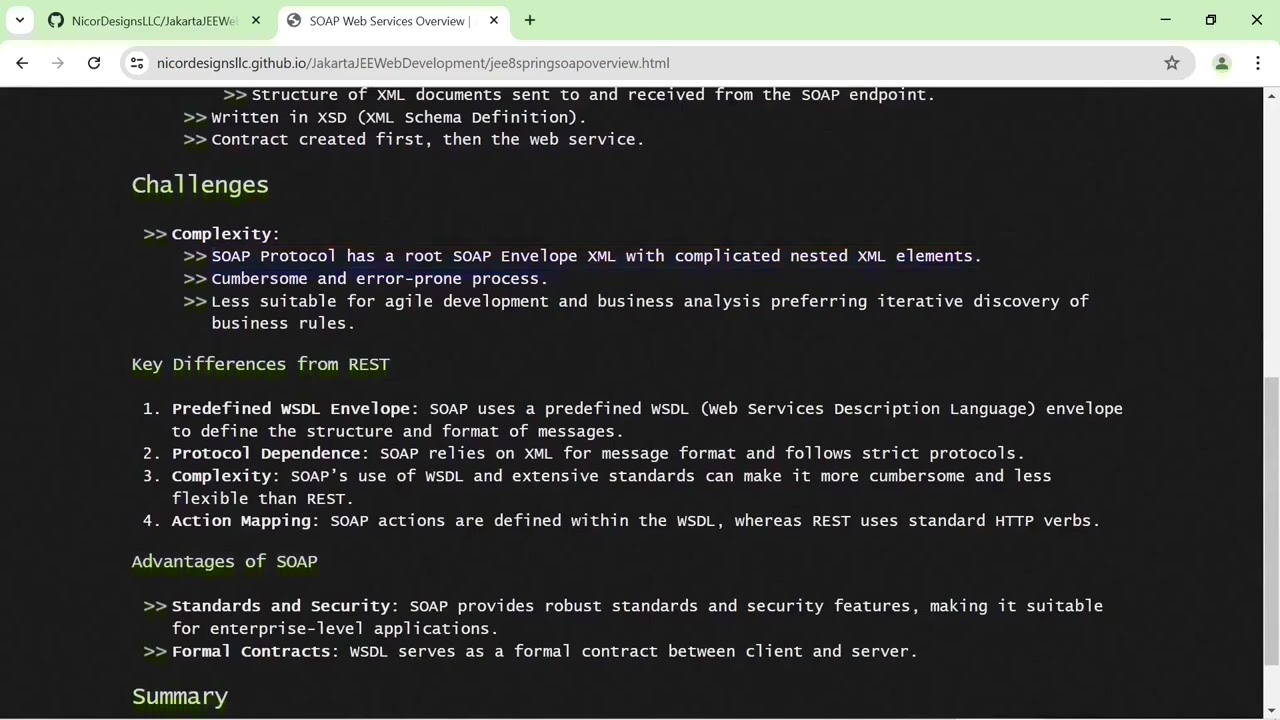Switch to the NicorDesignsLLC GitHub tab
Screen dimensions: 1280x720
click(155, 21)
